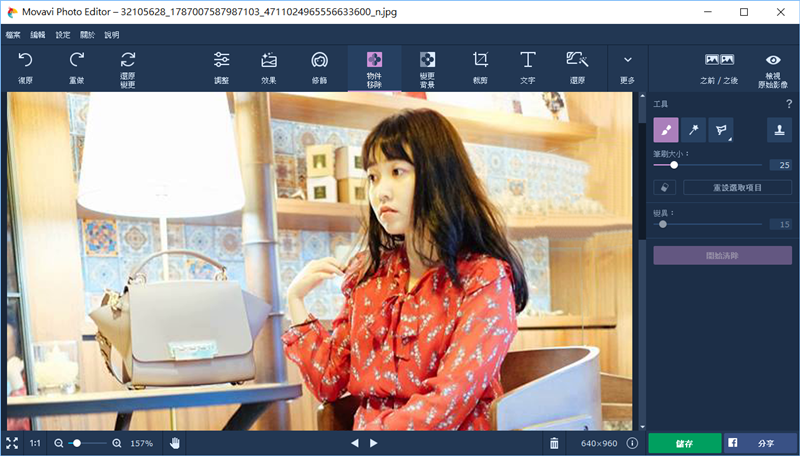This screenshot has height=456, width=800.
Task: Open the 檔案 (File) menu
Action: (13, 34)
